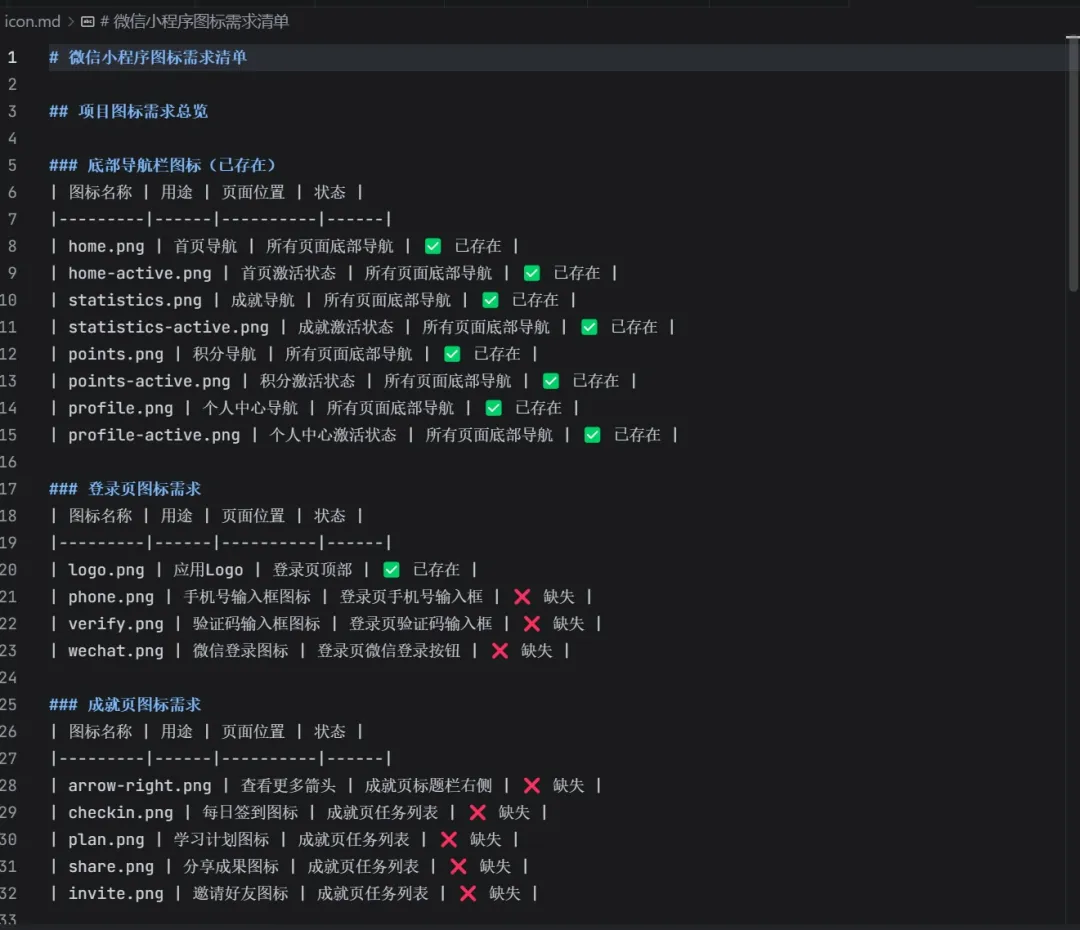Click the text profile.png
1080x930 pixels.
(121, 408)
